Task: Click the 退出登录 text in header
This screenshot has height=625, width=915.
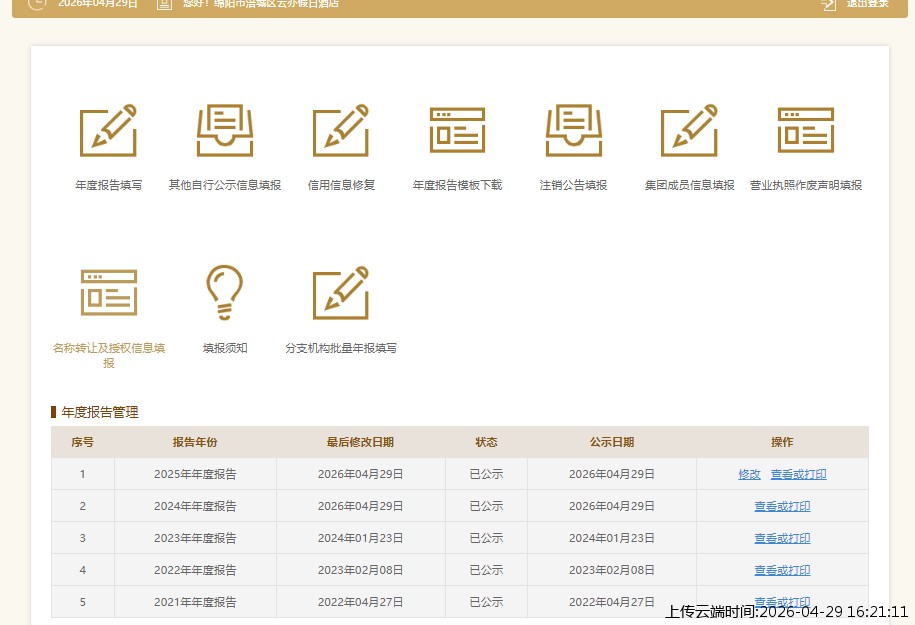Action: pos(867,4)
